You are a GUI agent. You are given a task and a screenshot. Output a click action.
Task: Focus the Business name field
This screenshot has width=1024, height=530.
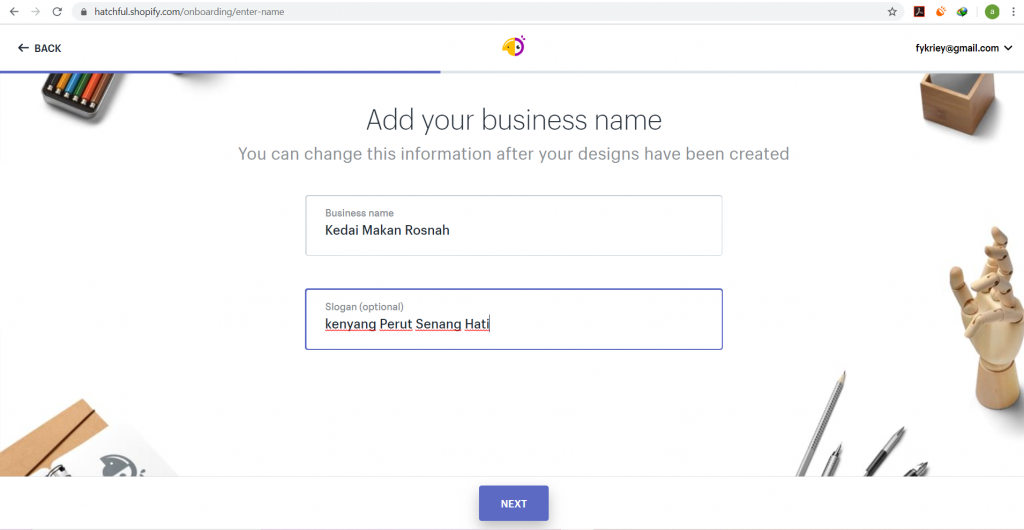click(513, 225)
